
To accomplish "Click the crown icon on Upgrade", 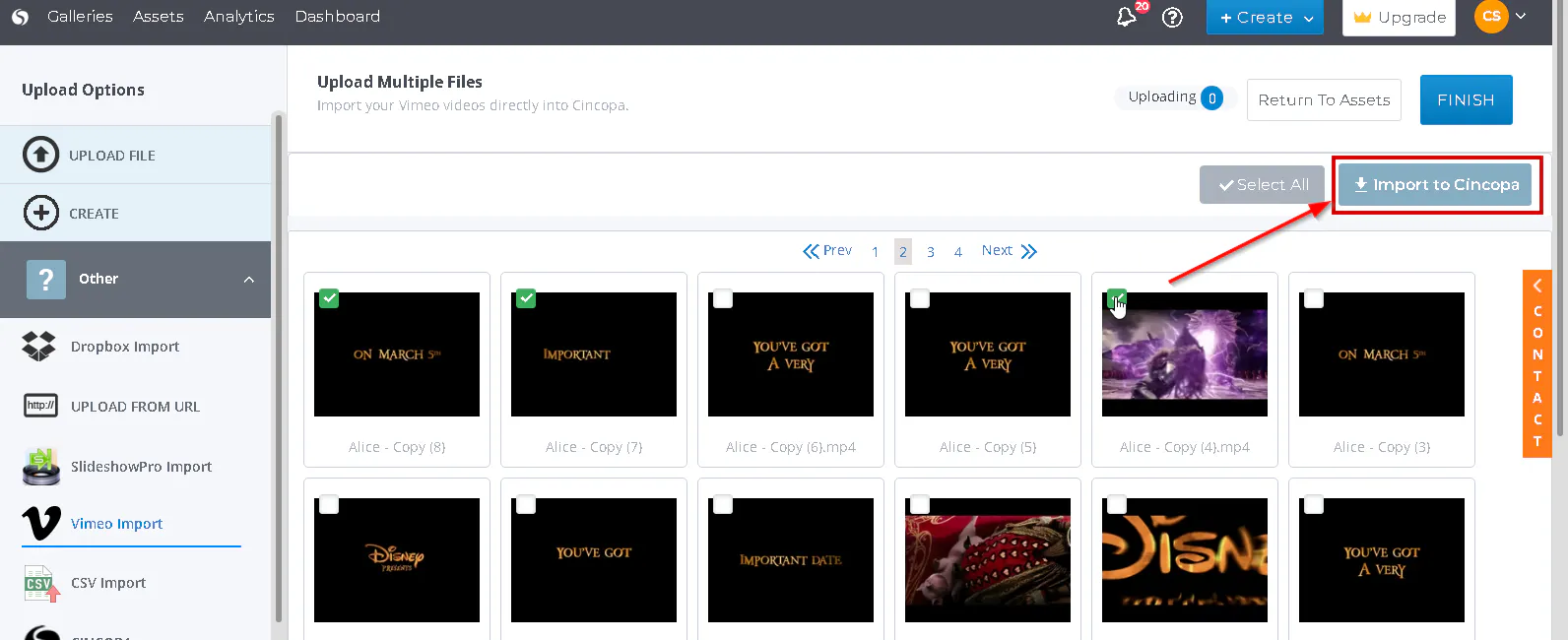I will [x=1362, y=18].
